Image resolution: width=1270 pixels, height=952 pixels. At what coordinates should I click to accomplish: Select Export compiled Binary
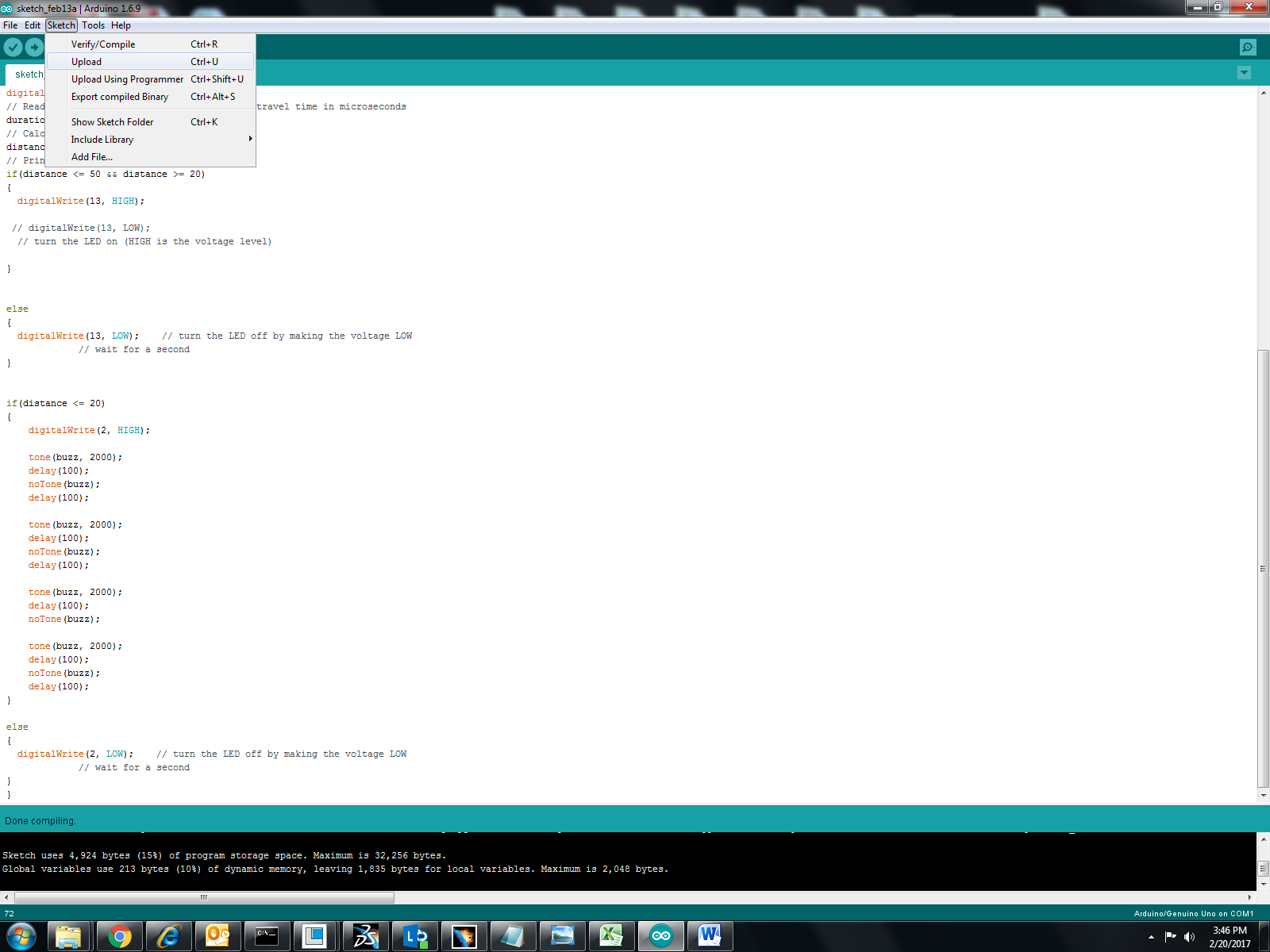(x=120, y=96)
